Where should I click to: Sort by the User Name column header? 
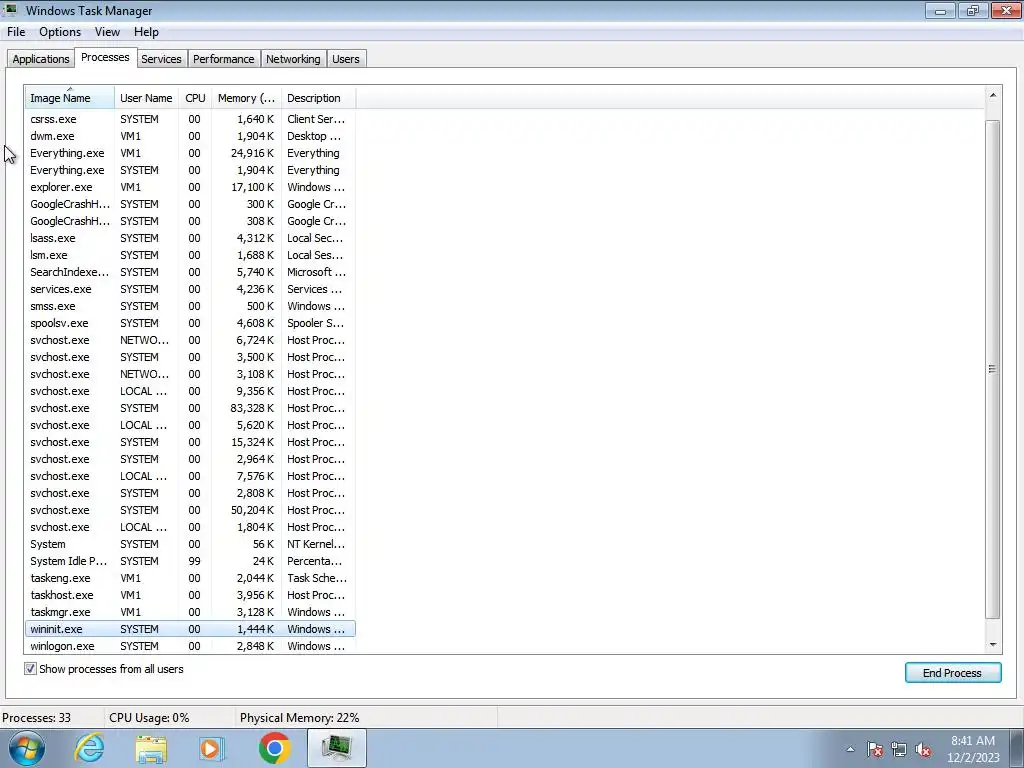(146, 98)
